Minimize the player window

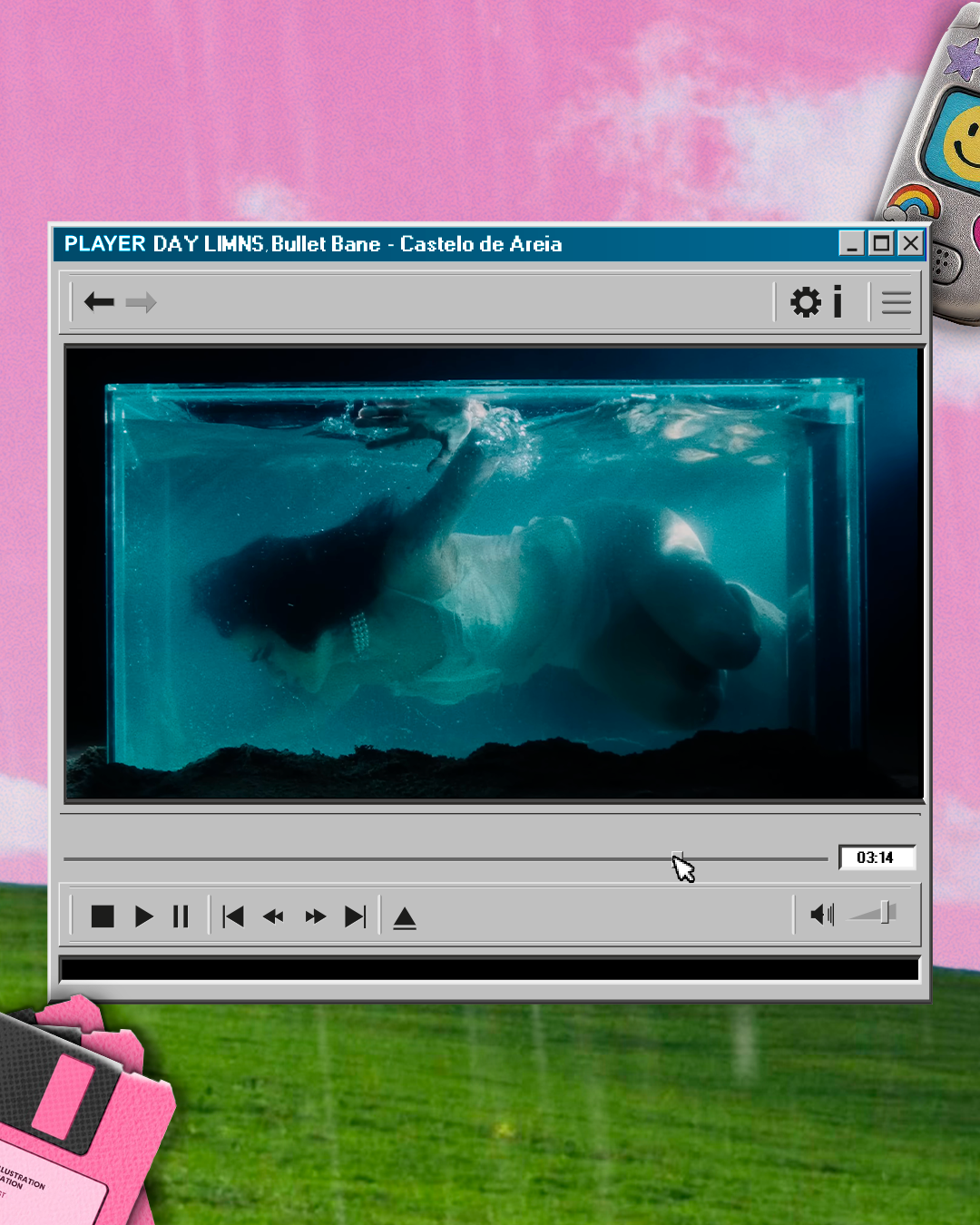(x=851, y=243)
